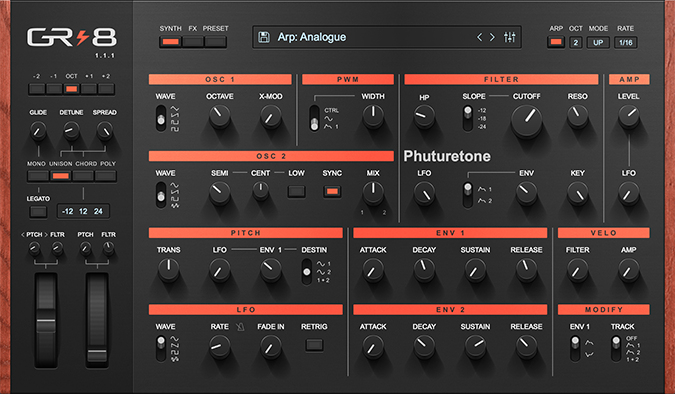
Task: Go to the next preset with right arrow
Action: (x=492, y=37)
